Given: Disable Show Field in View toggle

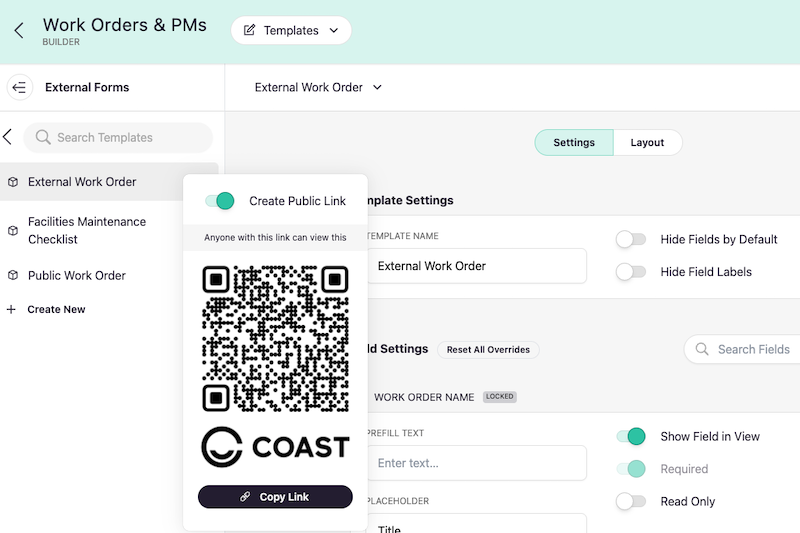Looking at the screenshot, I should pyautogui.click(x=631, y=437).
